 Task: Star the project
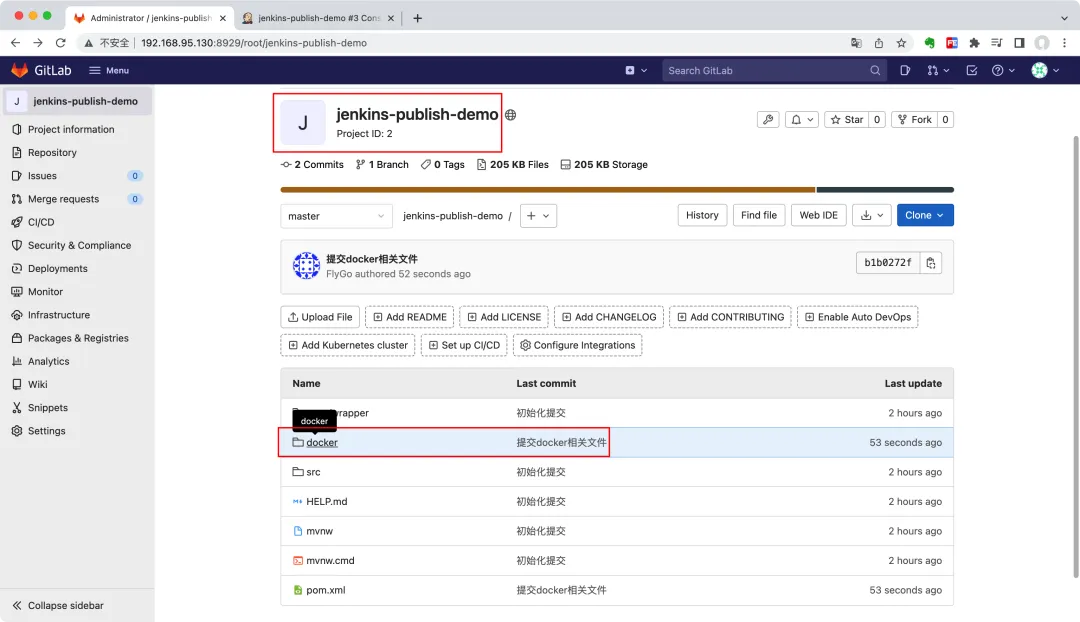click(847, 119)
